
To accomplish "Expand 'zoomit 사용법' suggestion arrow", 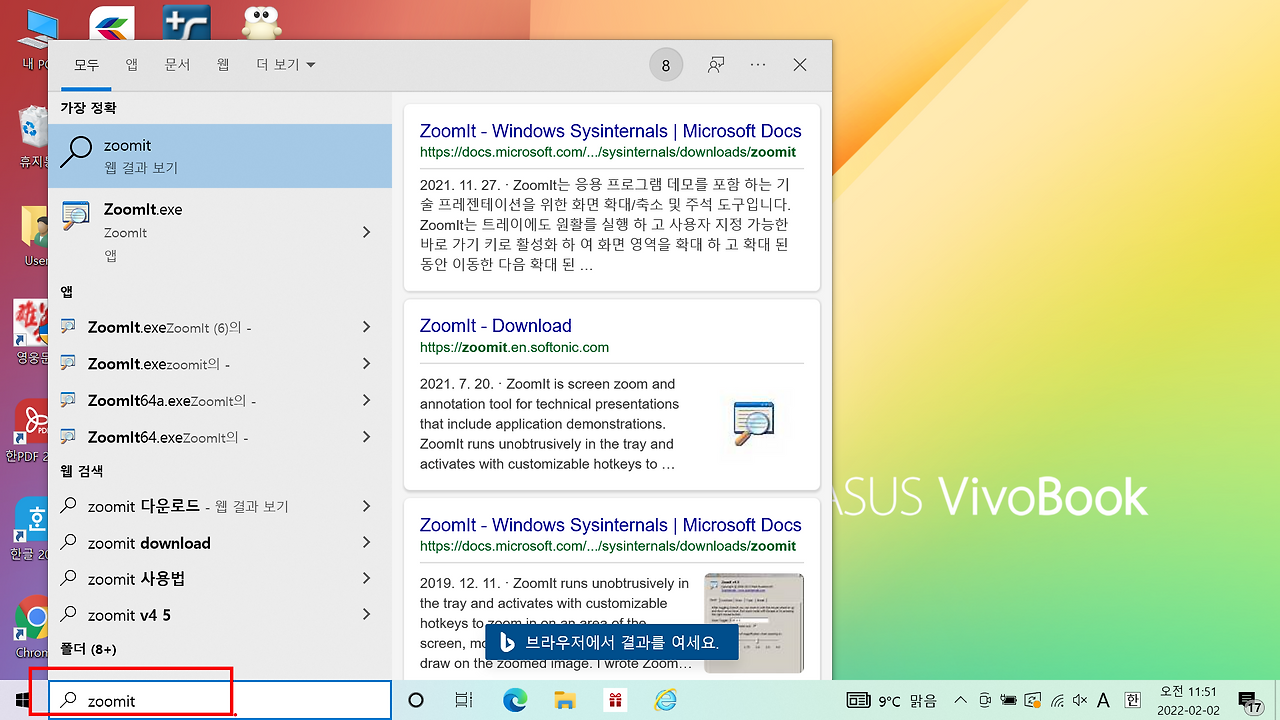I will [366, 578].
